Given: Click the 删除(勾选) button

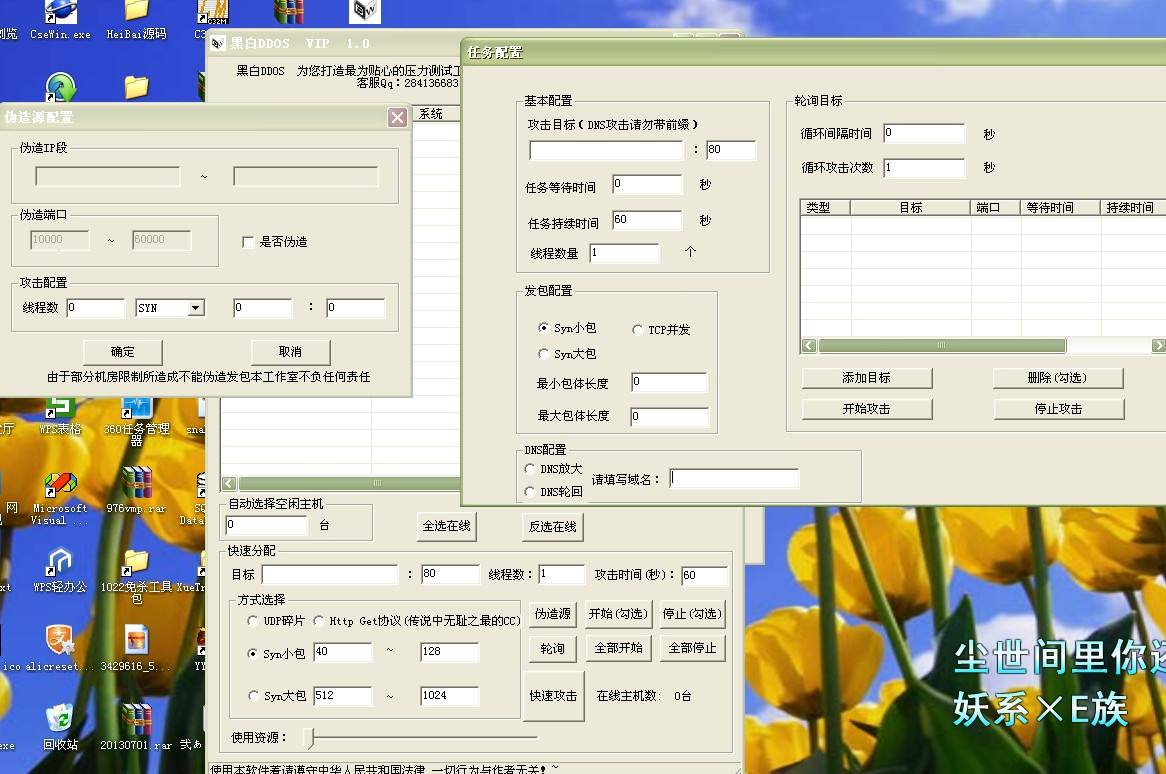Looking at the screenshot, I should tap(1058, 378).
